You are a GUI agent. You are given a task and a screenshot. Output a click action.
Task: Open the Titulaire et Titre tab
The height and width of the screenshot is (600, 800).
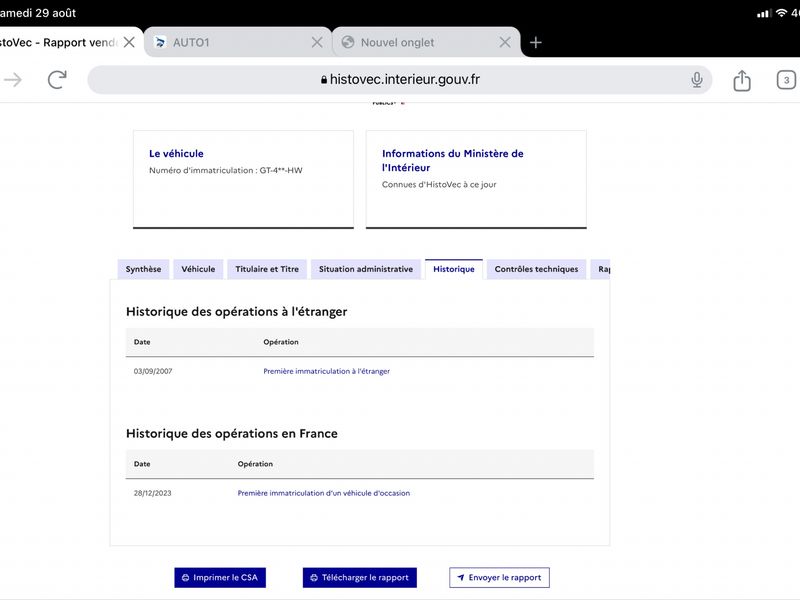coord(267,269)
